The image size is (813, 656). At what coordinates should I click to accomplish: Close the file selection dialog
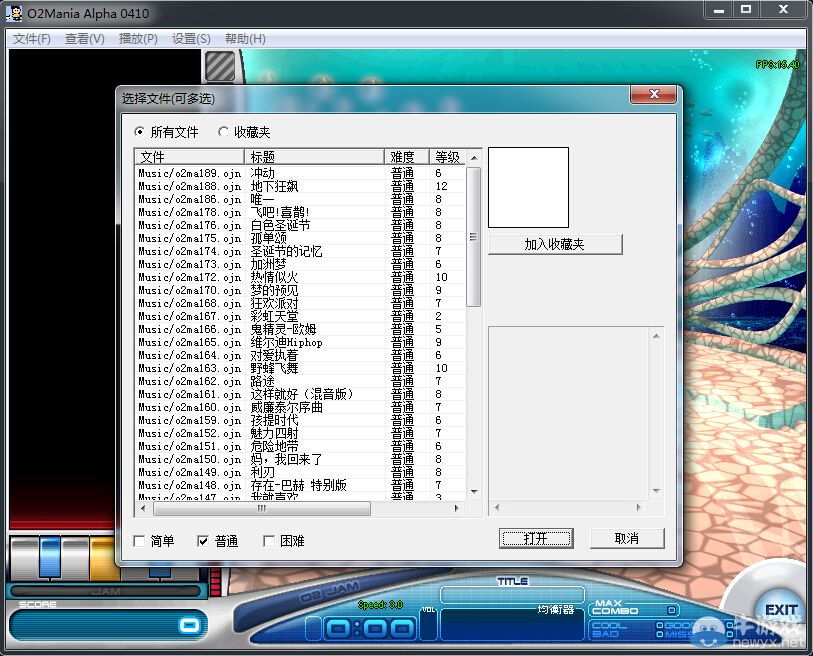[653, 94]
